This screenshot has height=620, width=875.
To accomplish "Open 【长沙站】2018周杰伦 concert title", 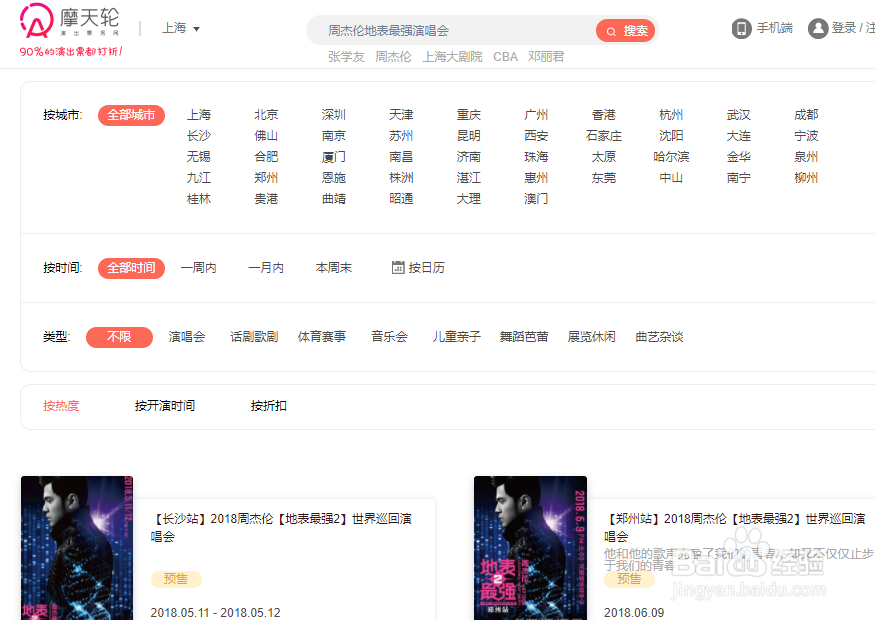I will (x=281, y=527).
